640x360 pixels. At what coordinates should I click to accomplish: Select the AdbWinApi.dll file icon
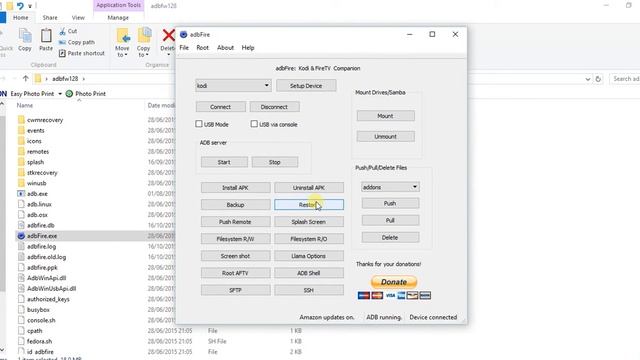(21, 278)
